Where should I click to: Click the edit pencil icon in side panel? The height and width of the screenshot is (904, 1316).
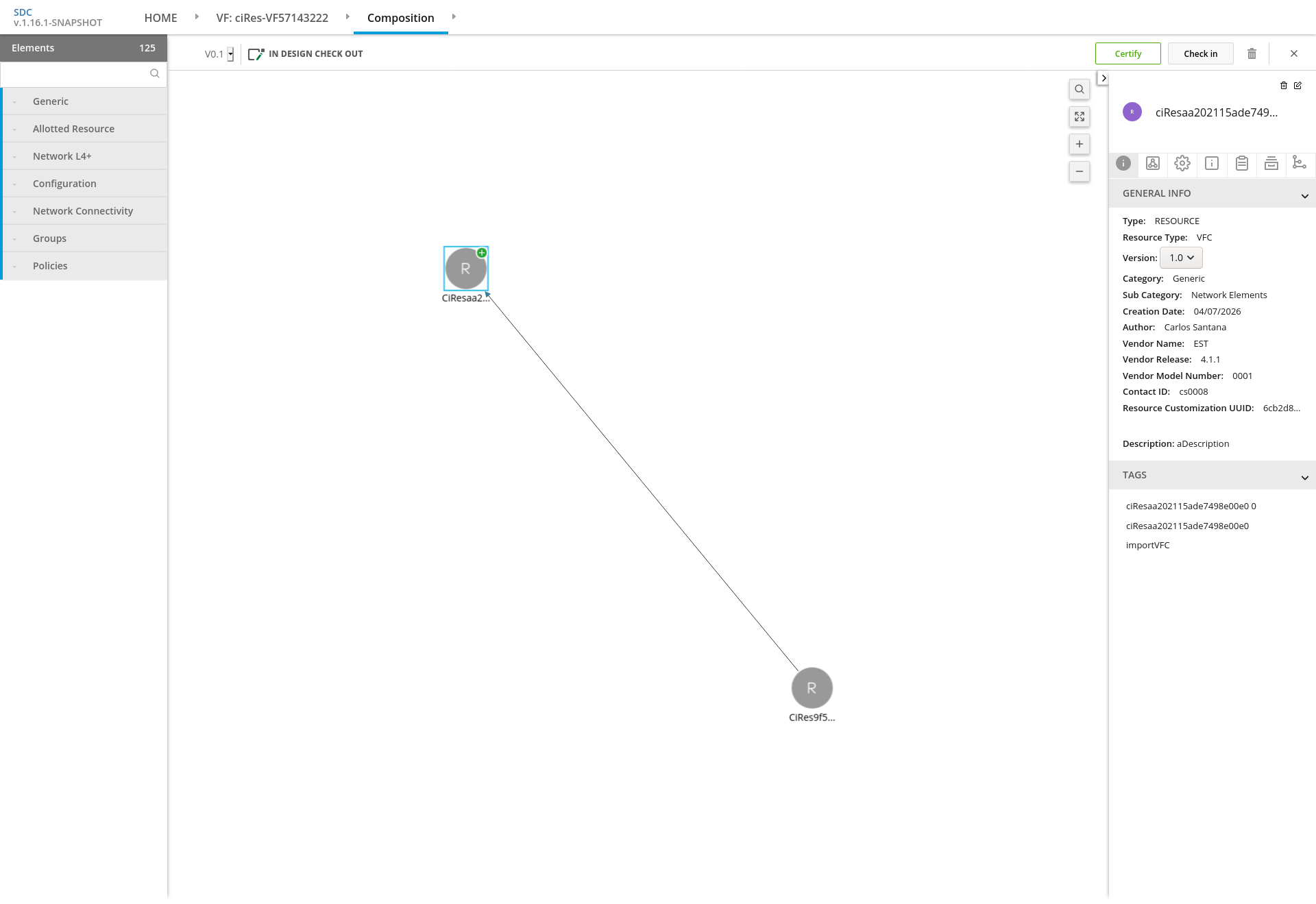tap(1297, 86)
